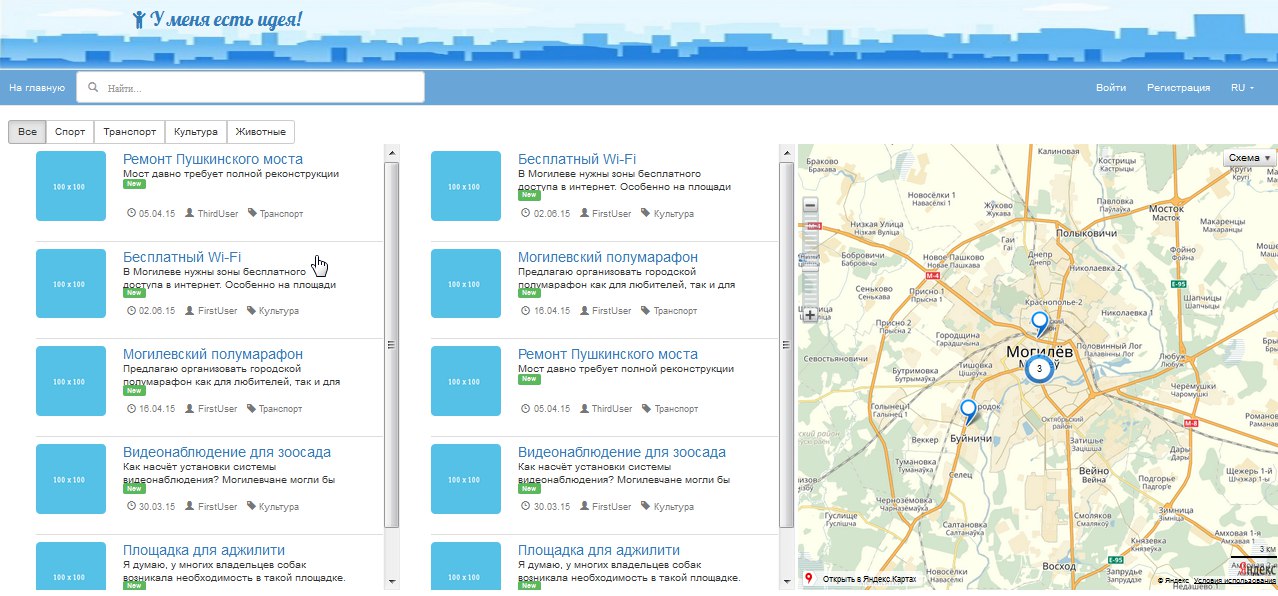Open right-list idea Могилевский полумарафон

point(608,257)
